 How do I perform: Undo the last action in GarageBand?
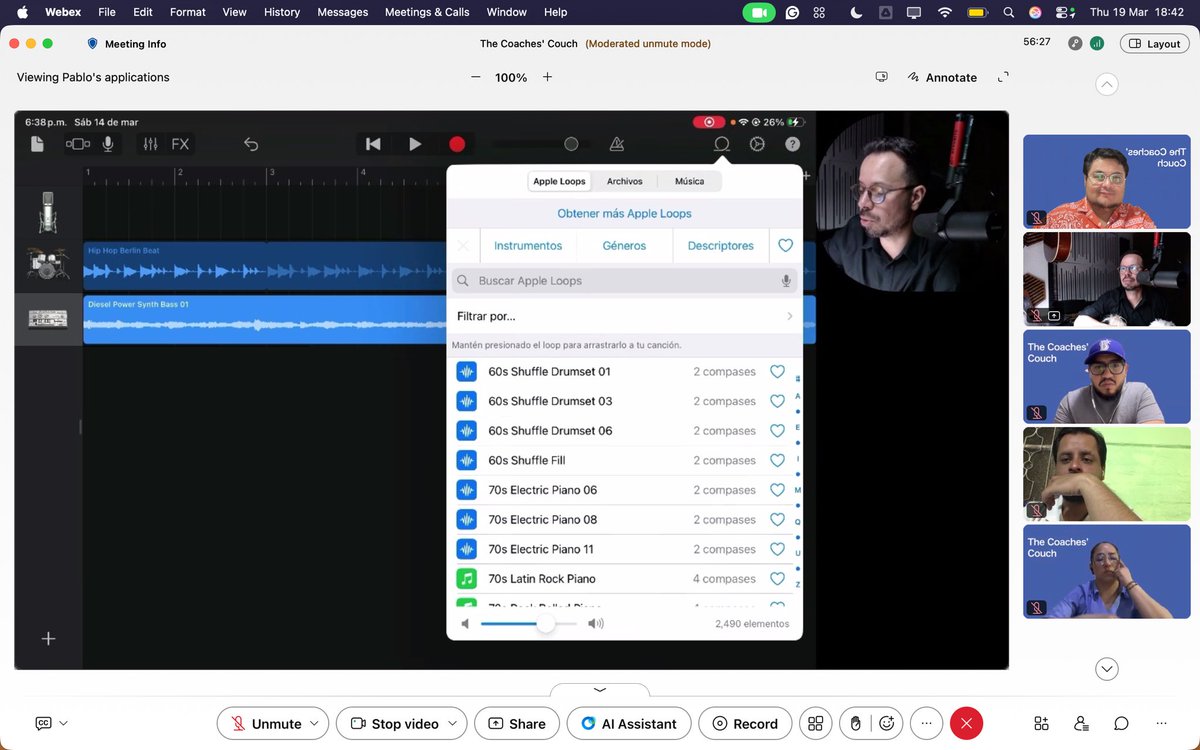pyautogui.click(x=251, y=144)
